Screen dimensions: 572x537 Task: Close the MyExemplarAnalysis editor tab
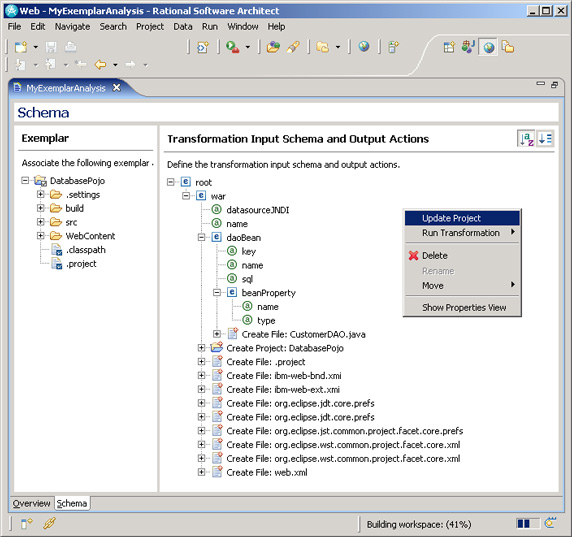pyautogui.click(x=116, y=88)
